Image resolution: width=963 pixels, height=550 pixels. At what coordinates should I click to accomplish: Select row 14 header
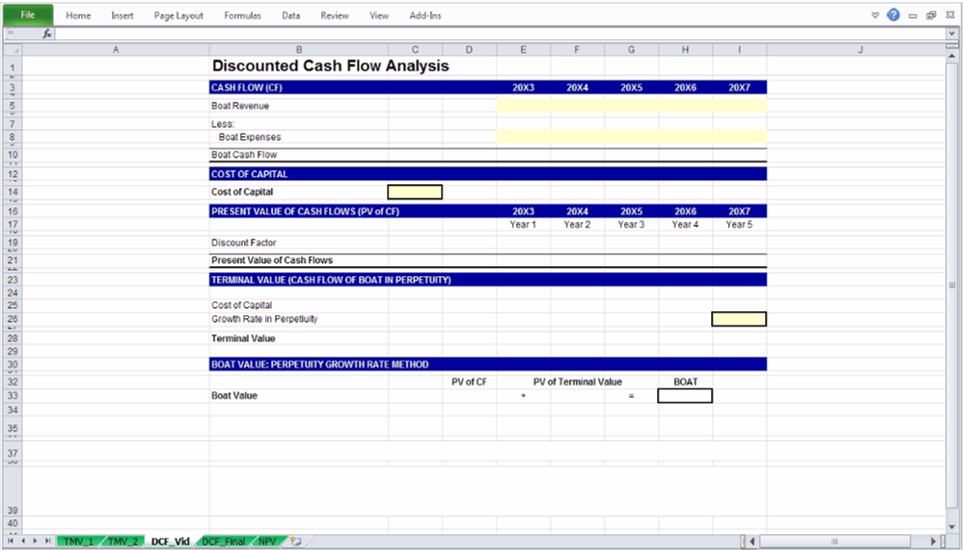tap(12, 192)
